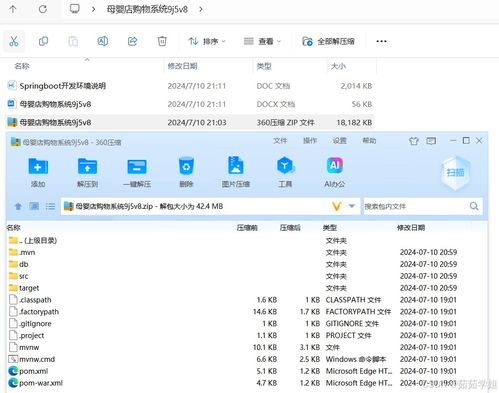Click the Share icon in Explorer toolbar
499x393 pixels.
[x=132, y=41]
